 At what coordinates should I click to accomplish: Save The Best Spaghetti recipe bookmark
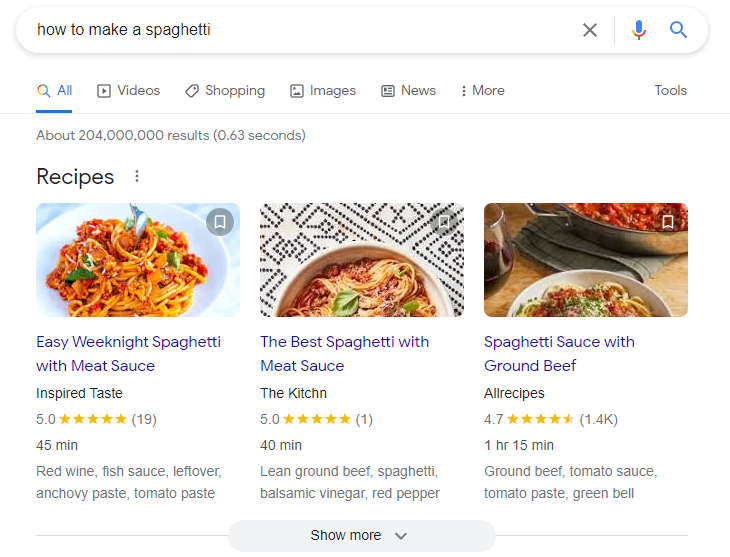(x=444, y=221)
